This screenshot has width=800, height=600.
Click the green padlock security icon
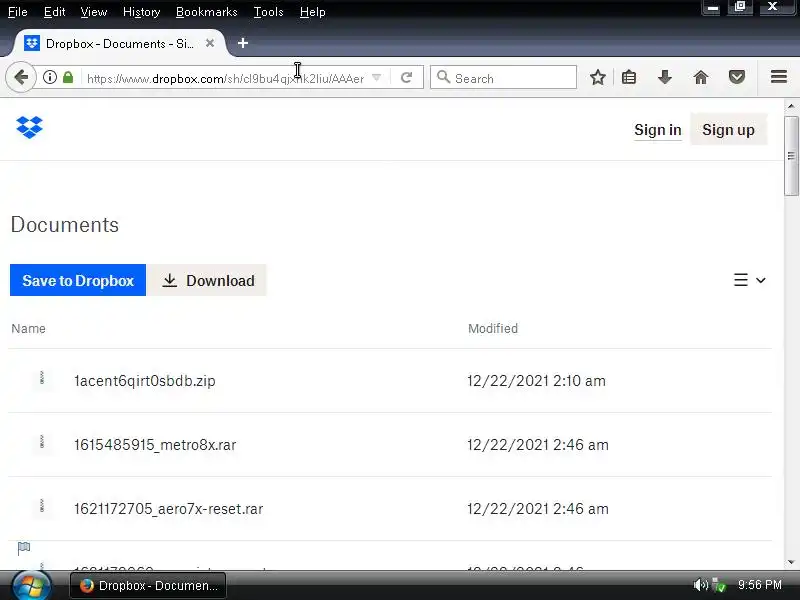pyautogui.click(x=68, y=78)
